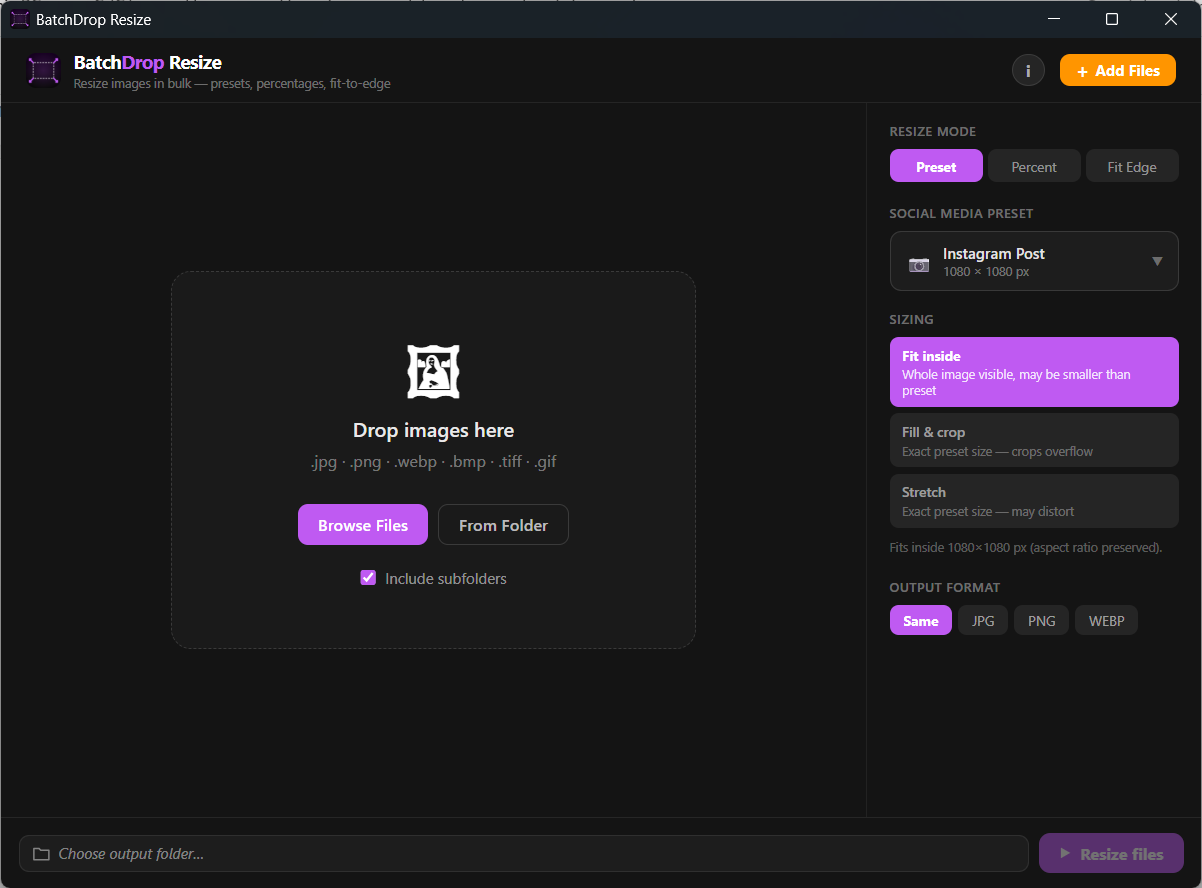Screen dimensions: 1202x888
Task: Click the BatchDrop Resize header title
Action: click(x=148, y=63)
